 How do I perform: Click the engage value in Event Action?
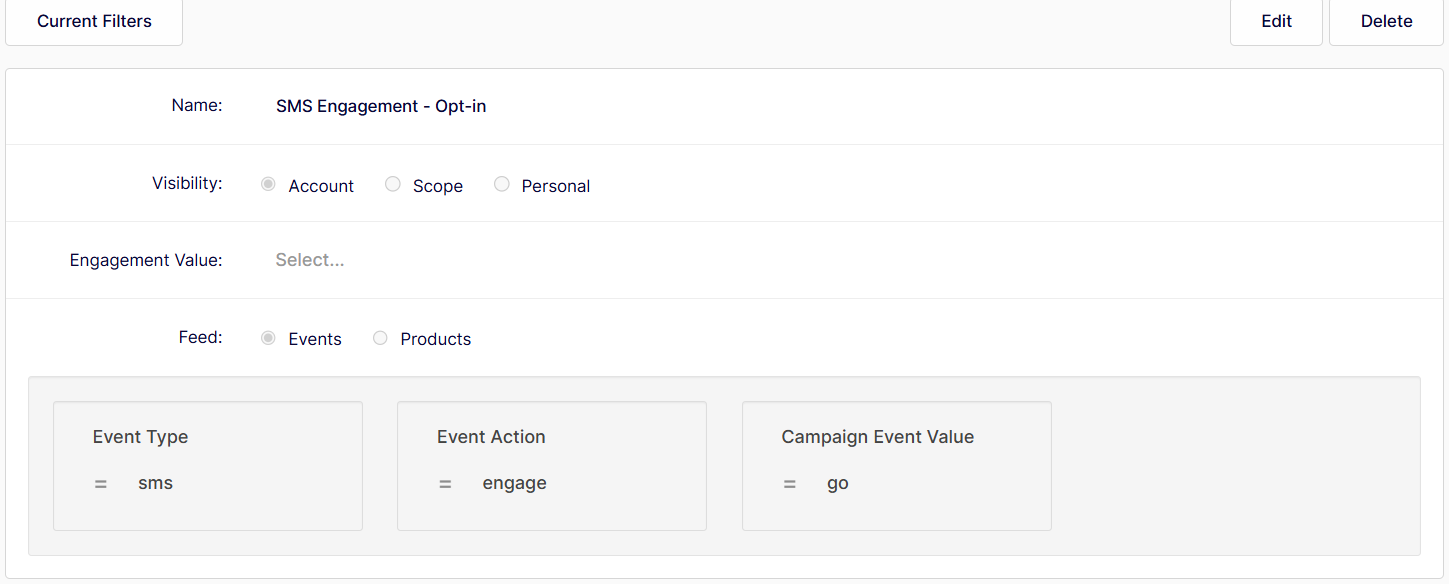[x=515, y=484]
